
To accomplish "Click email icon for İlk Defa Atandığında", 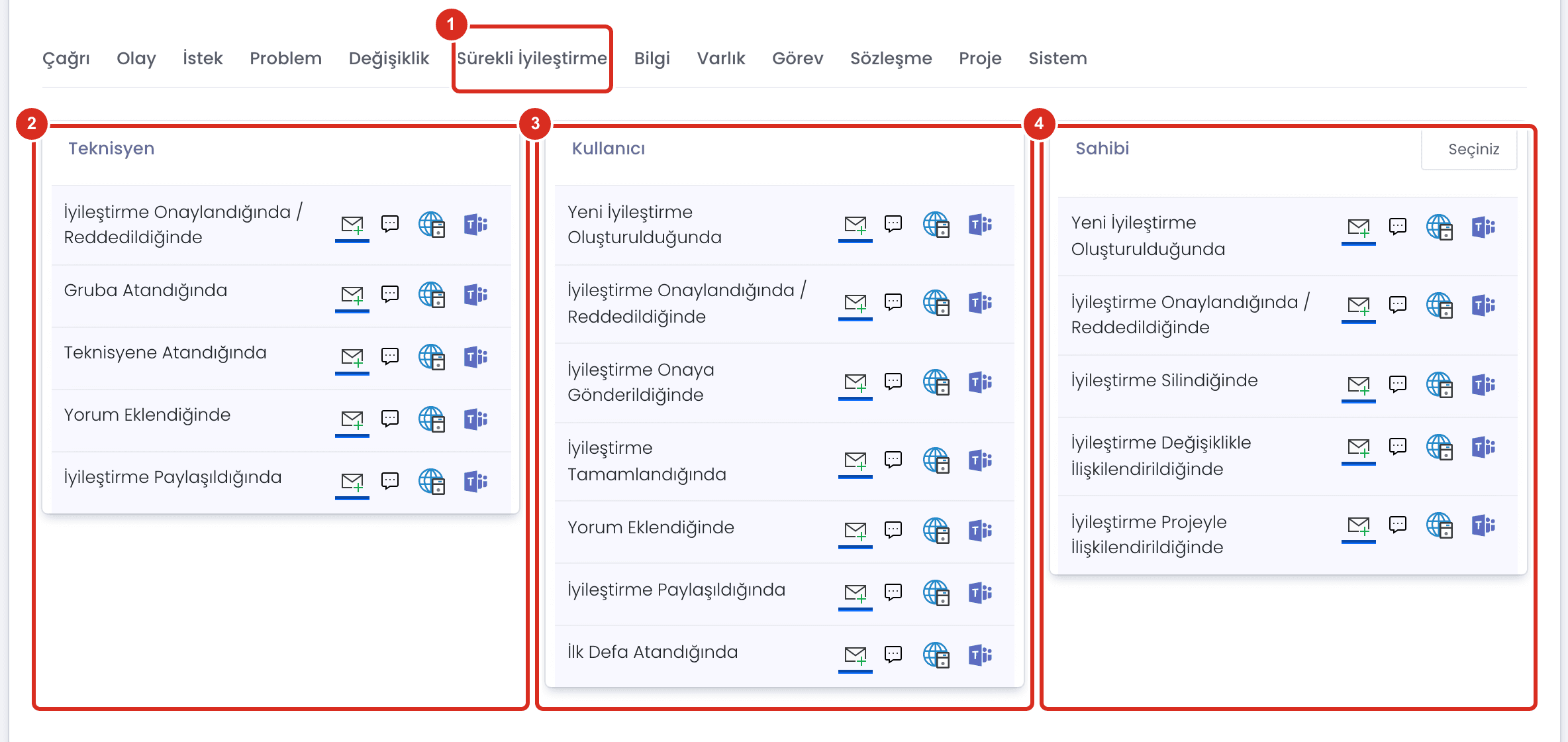I will click(856, 656).
